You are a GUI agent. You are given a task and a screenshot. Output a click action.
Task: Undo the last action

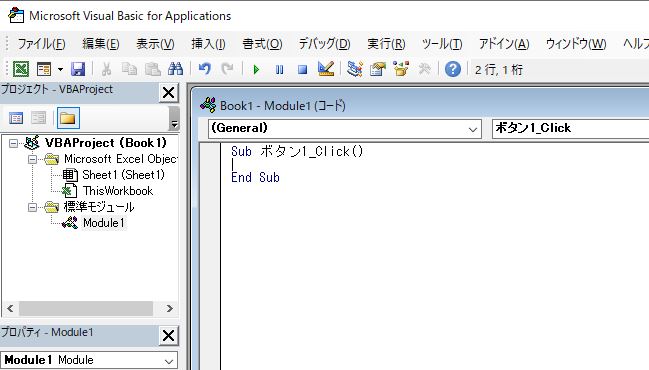point(204,69)
